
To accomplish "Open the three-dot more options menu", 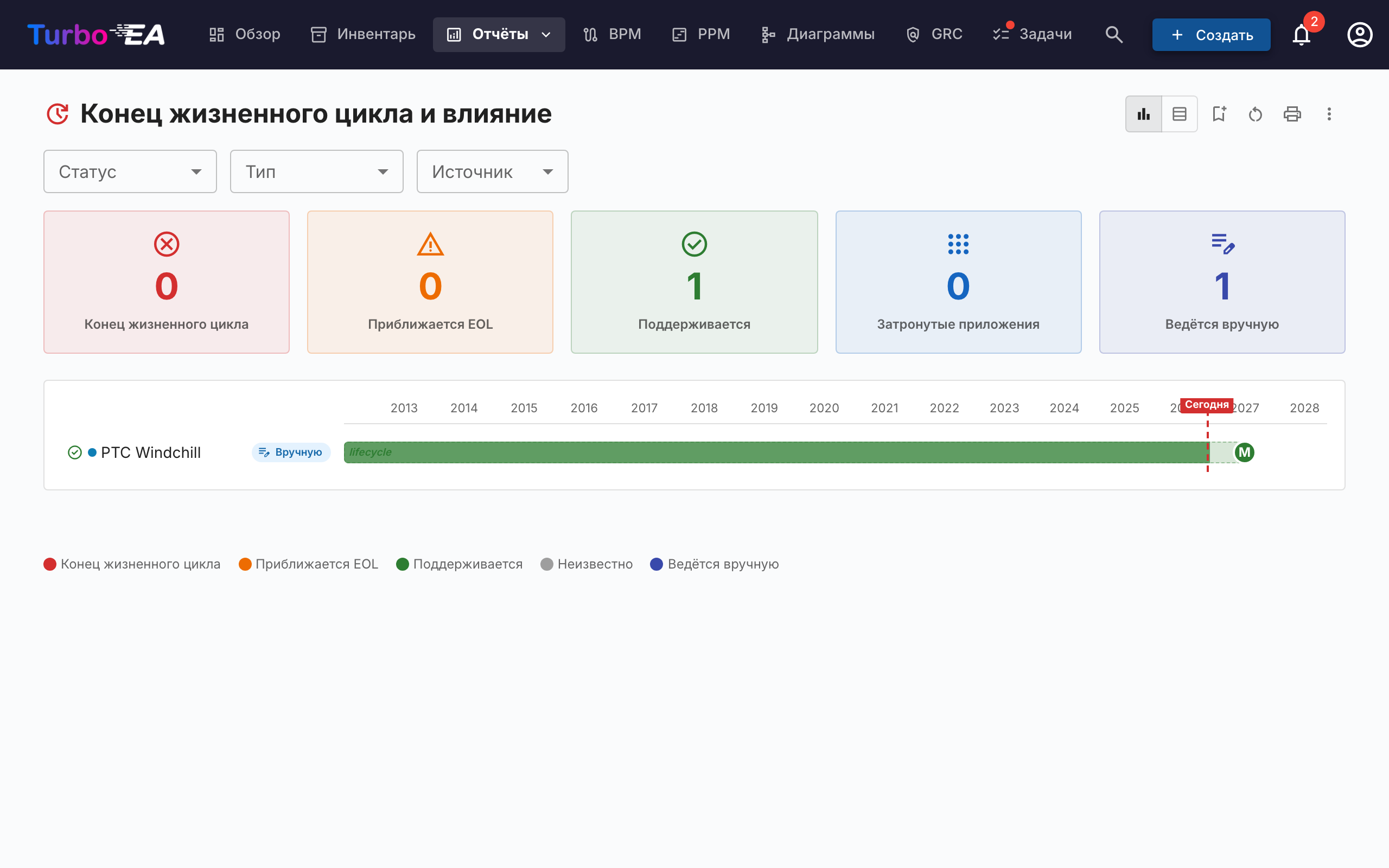I will 1329,114.
